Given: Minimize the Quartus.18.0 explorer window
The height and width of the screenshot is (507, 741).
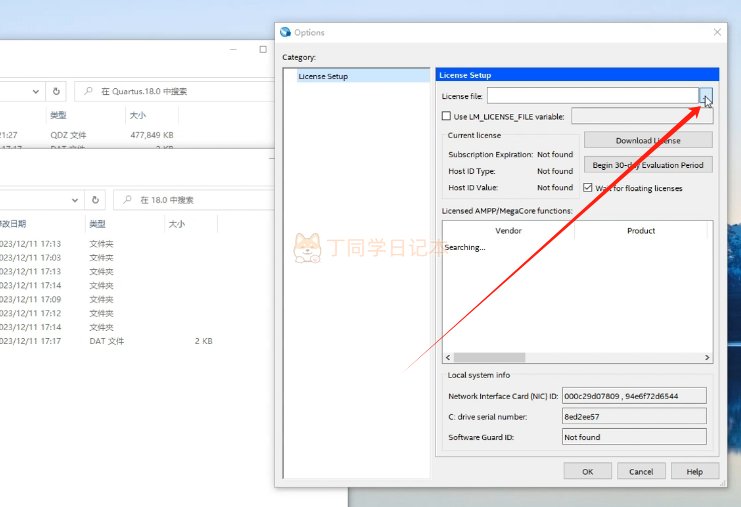Looking at the screenshot, I should point(233,50).
